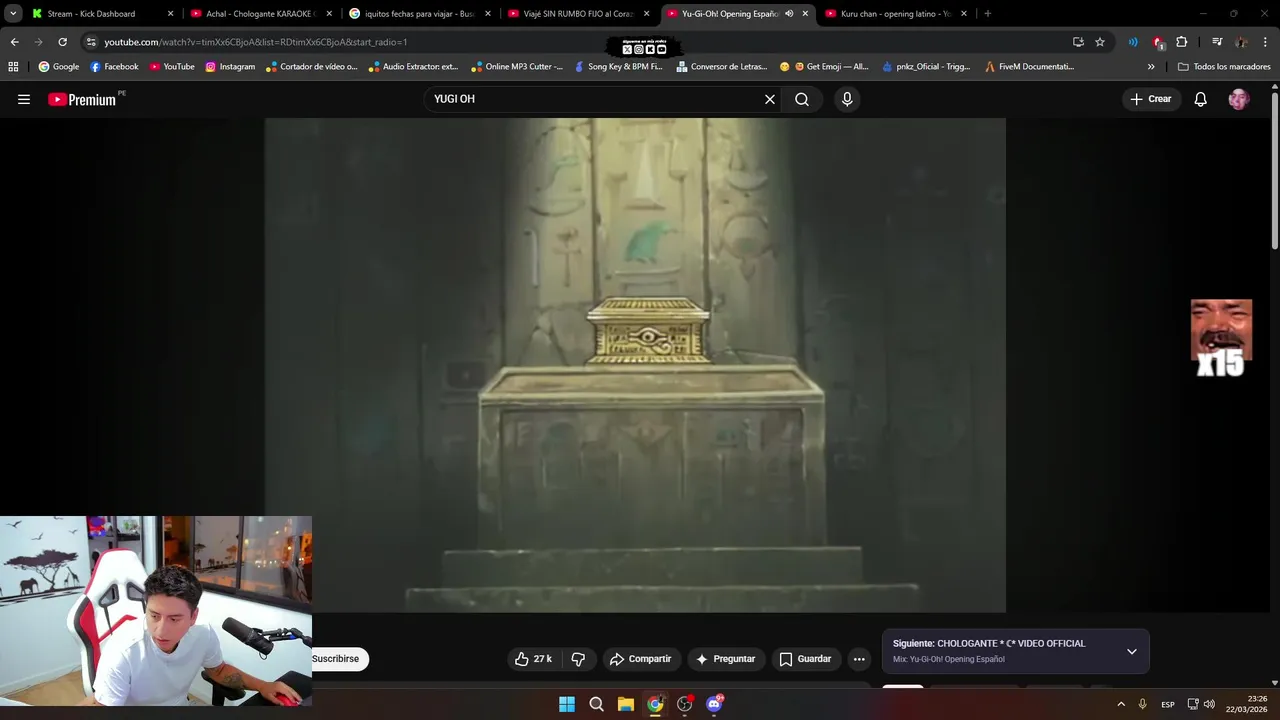Open Song Key & BPM Finder bookmark
This screenshot has width=1280, height=720.
click(618, 67)
